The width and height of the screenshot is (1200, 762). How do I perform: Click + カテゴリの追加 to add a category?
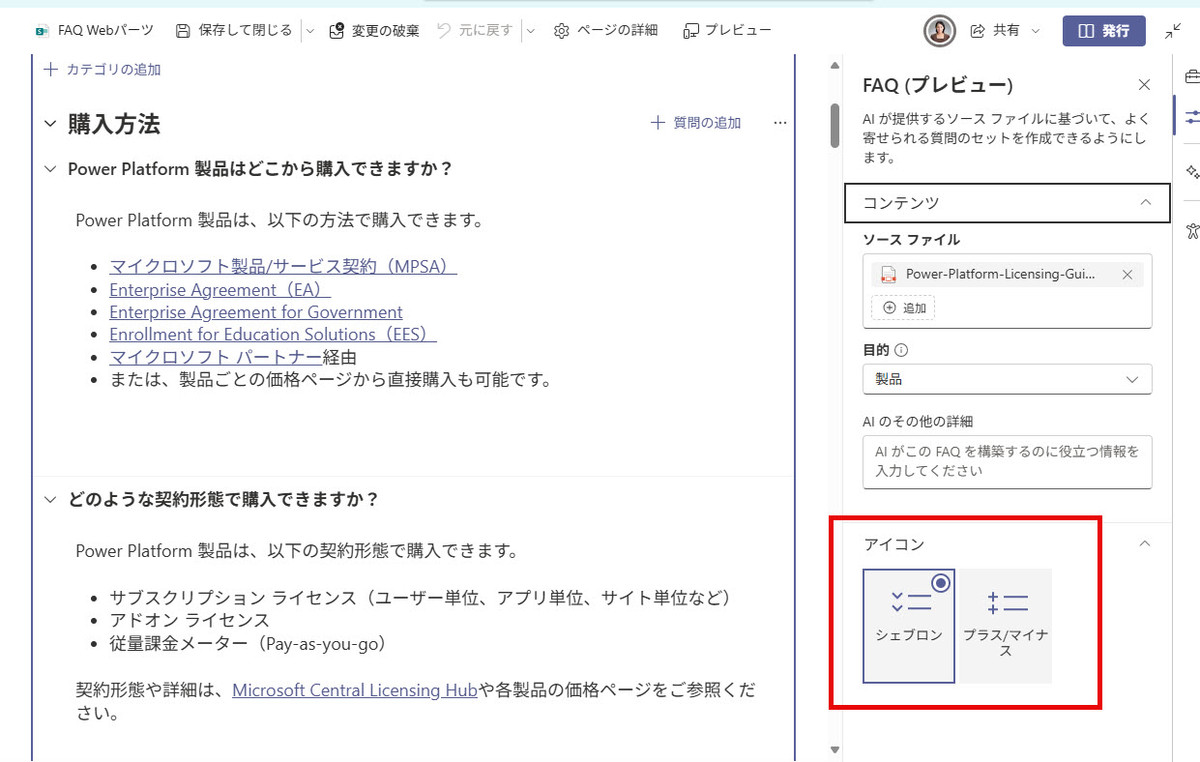tap(102, 70)
